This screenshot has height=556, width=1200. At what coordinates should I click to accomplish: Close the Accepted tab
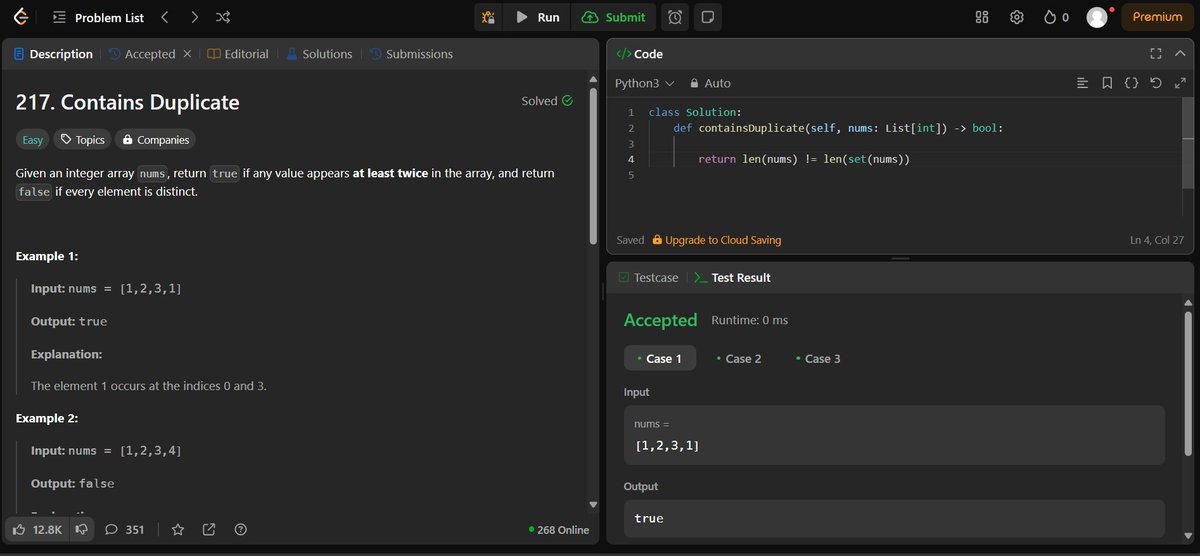coord(187,54)
